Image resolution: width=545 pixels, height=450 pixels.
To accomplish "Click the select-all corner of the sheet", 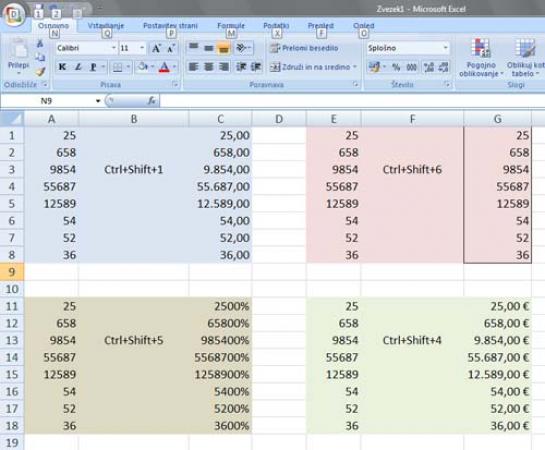I will tap(13, 119).
